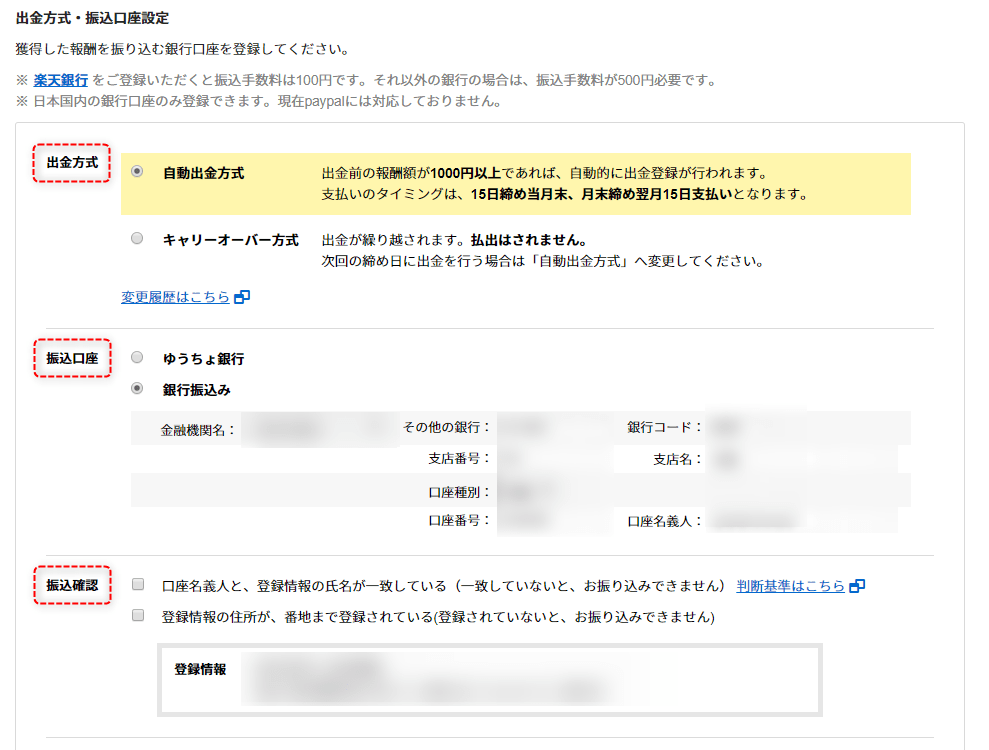Tick the 登録情報の住所 address confirmation checkbox

(138, 616)
